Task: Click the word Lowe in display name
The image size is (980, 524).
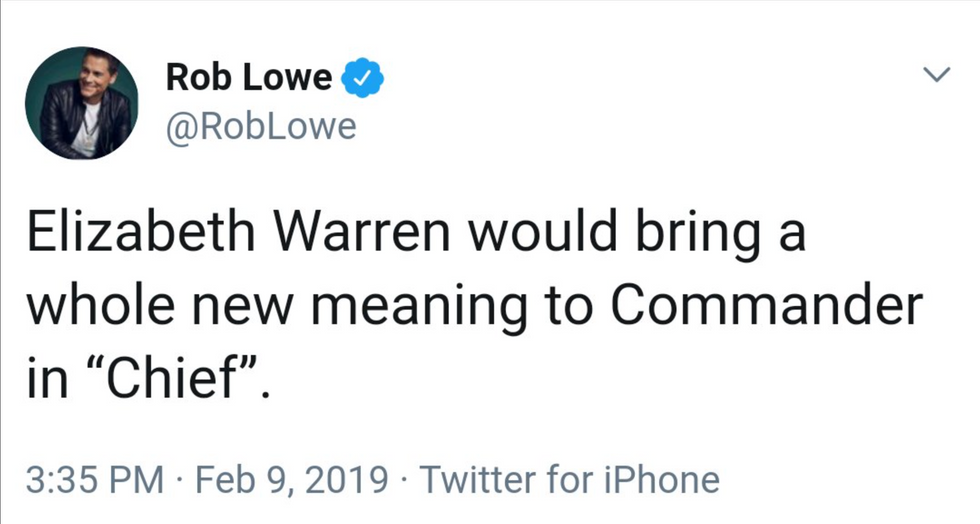Action: pos(287,78)
